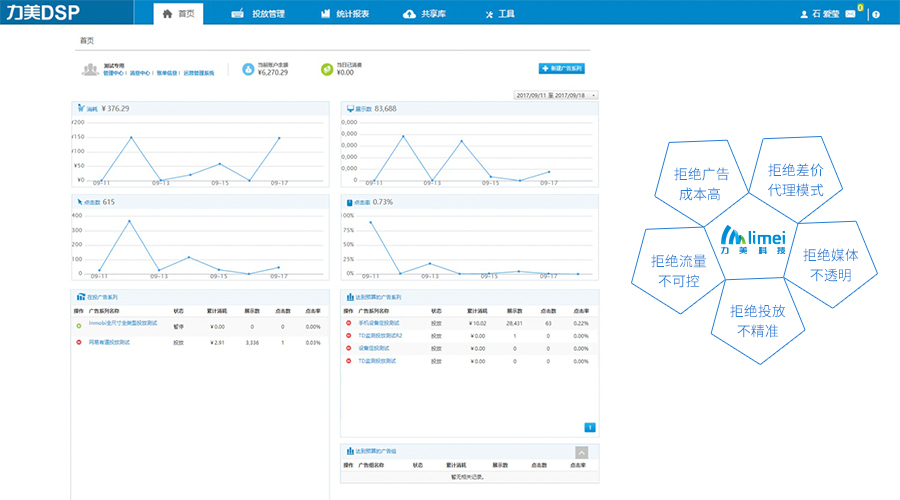Click the 拒绝广告成本高 pentagon

(x=701, y=183)
